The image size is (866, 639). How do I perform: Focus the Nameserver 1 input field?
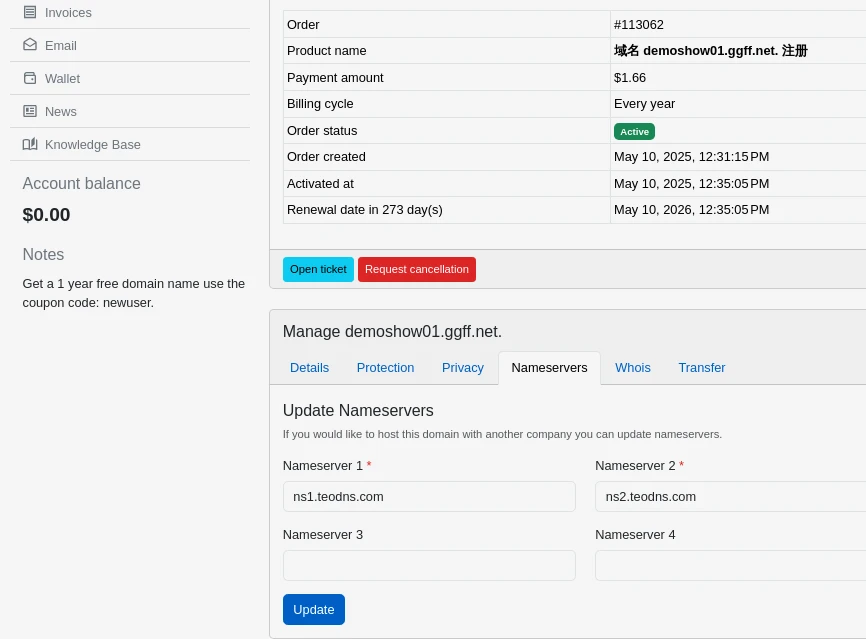(429, 496)
